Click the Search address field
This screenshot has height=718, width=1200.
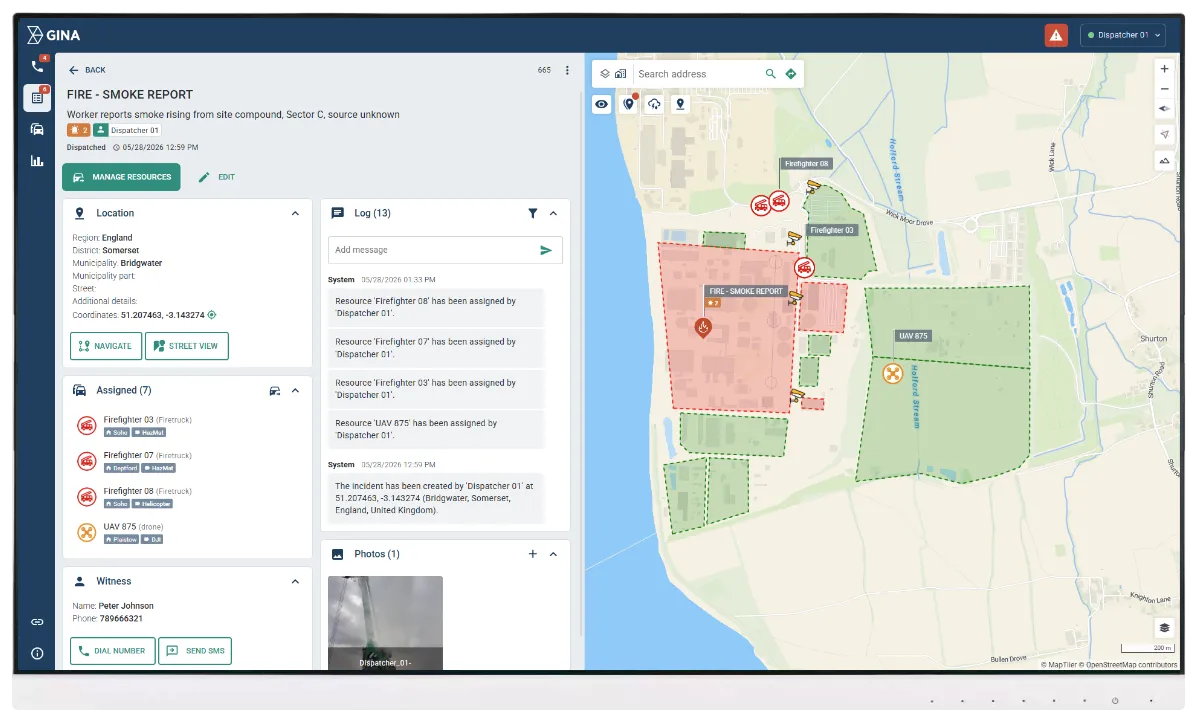698,74
